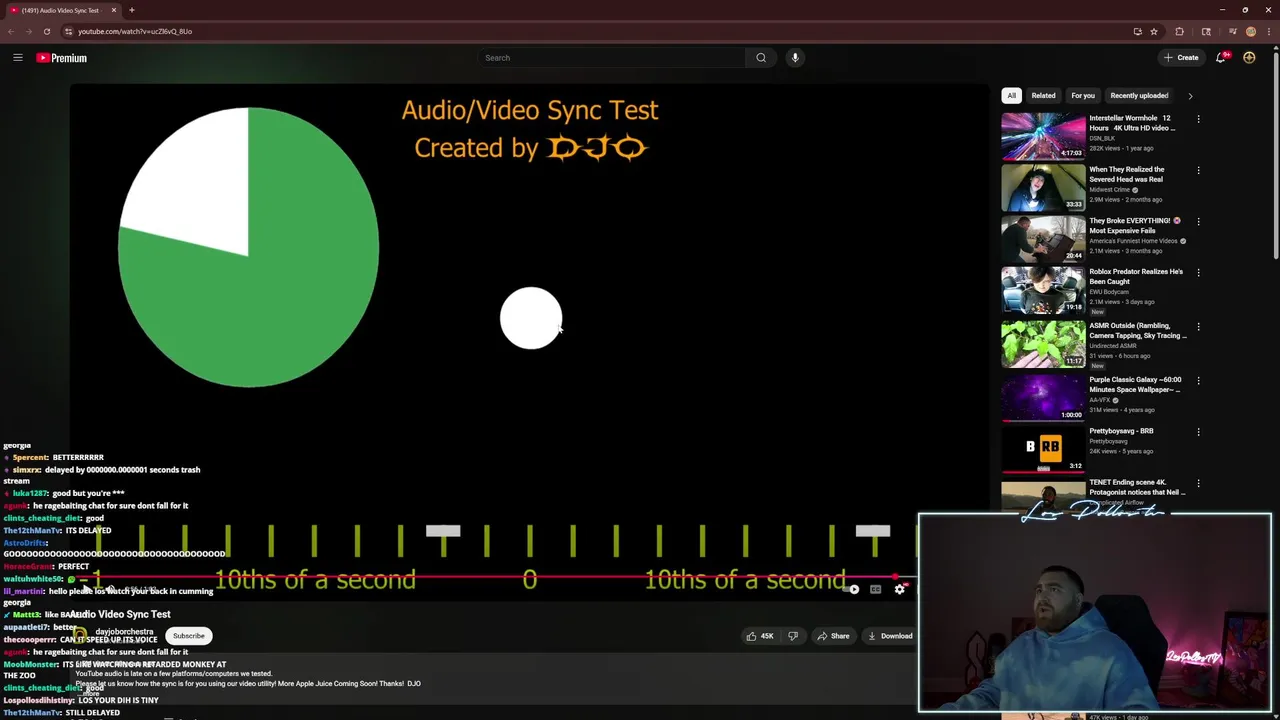Focus the YouTube Search field
This screenshot has height=720, width=1280.
pos(612,58)
